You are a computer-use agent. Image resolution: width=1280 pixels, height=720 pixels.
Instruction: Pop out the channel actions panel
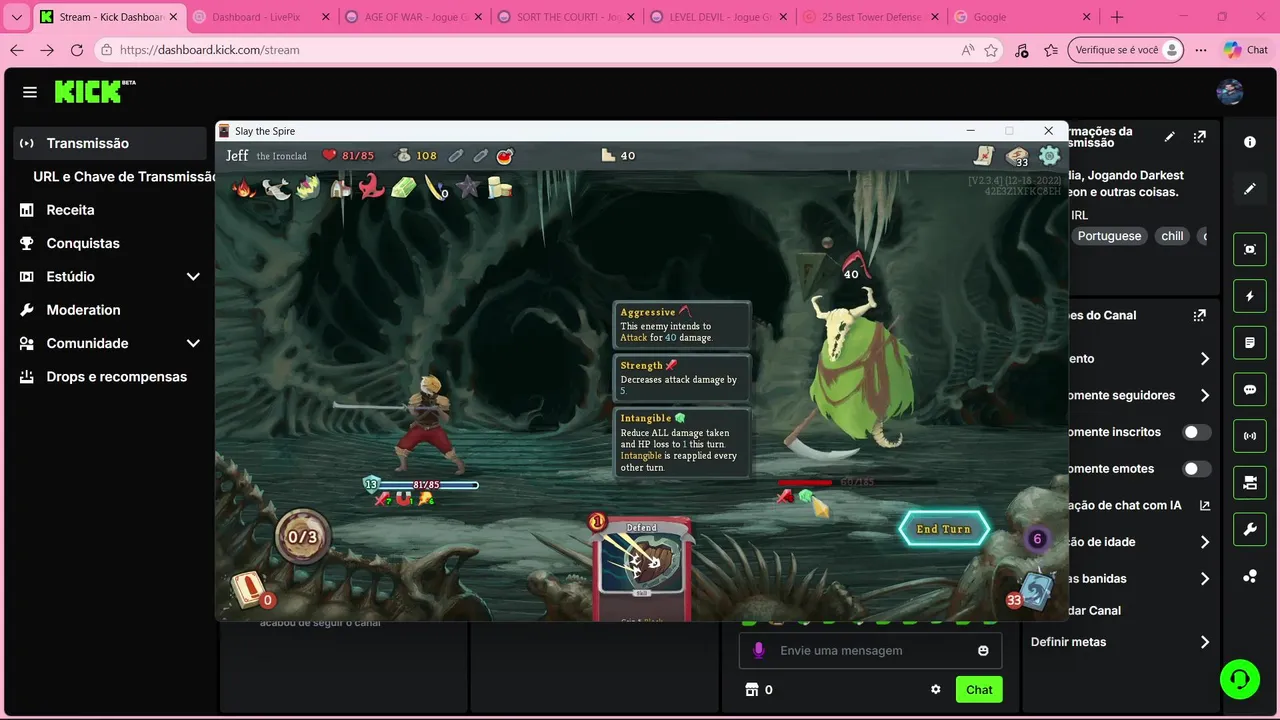(1199, 315)
